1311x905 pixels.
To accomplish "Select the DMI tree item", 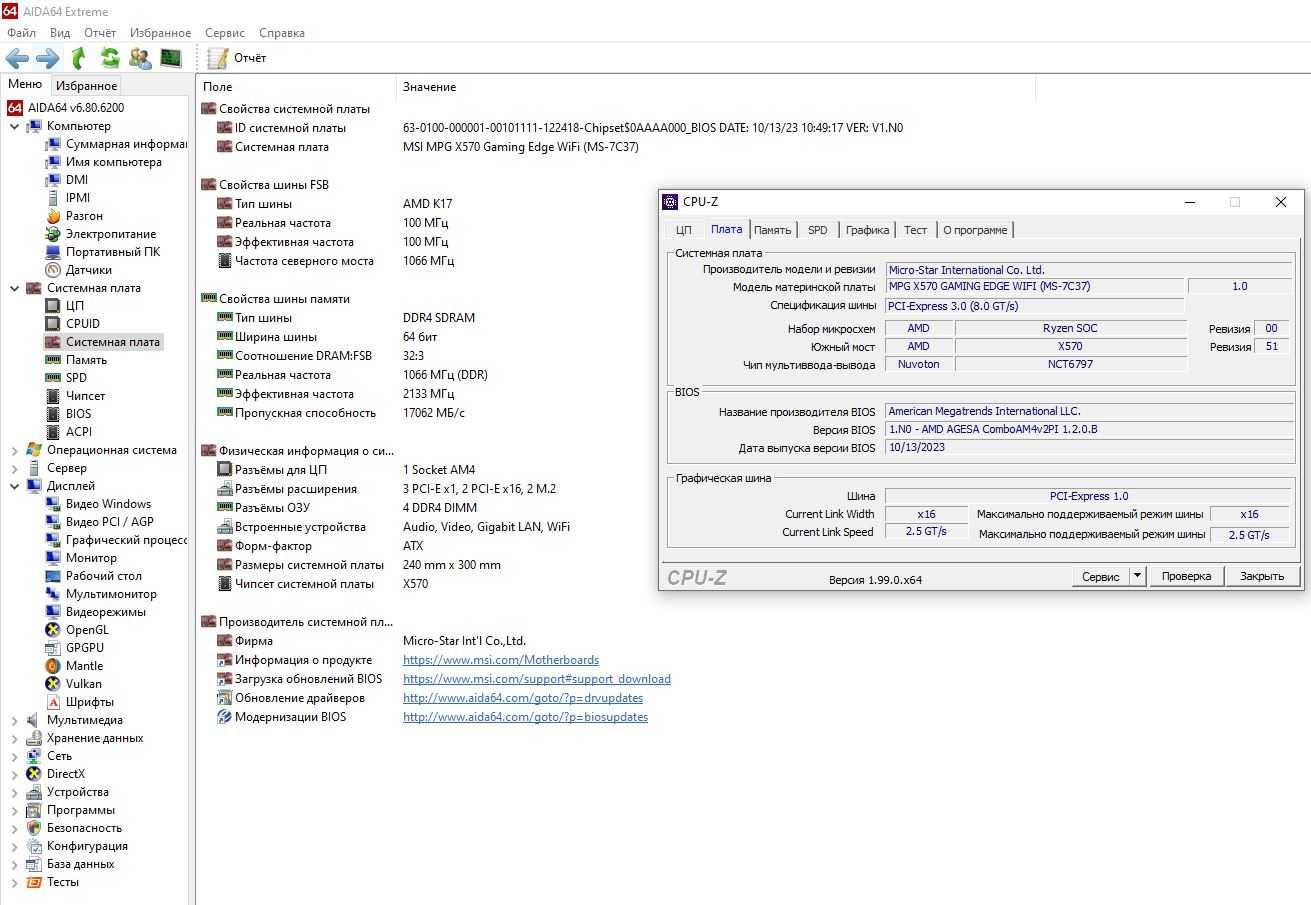I will 77,180.
